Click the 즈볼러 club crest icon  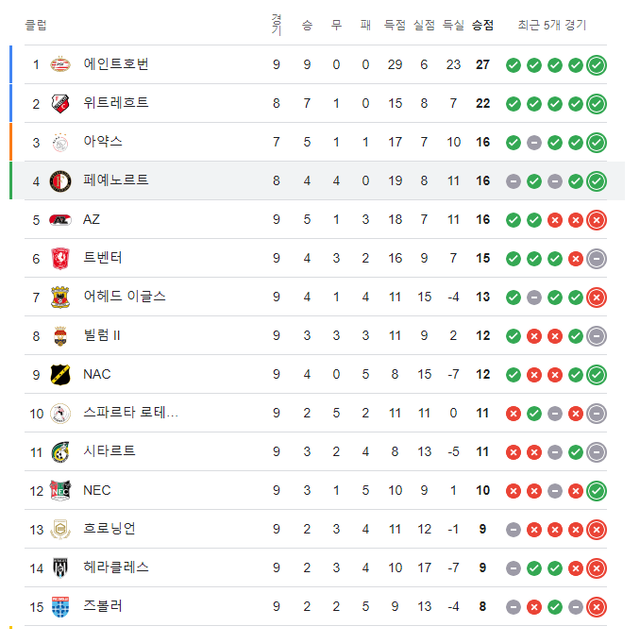click(x=60, y=606)
